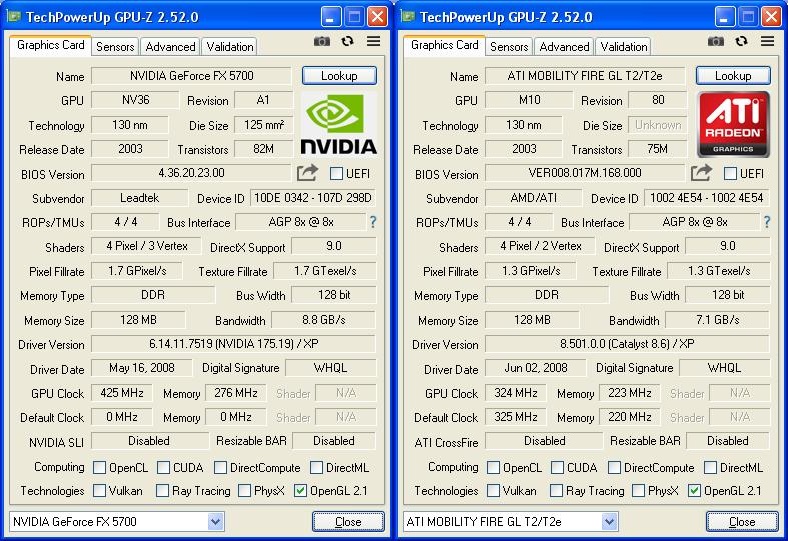Toggle Vulkan checkbox in ATI window
This screenshot has width=788, height=541.
(x=494, y=490)
